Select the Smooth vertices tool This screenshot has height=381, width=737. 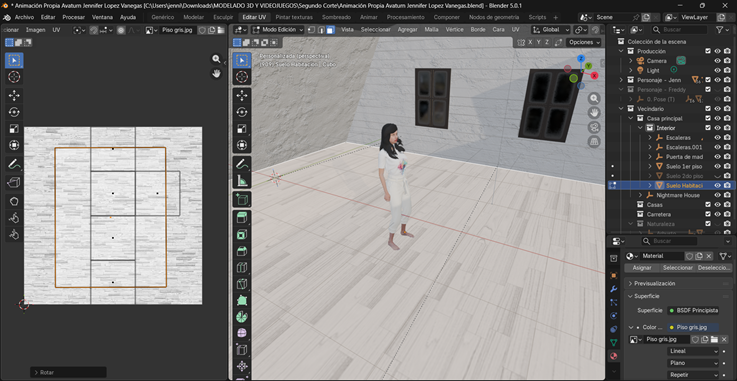[x=242, y=333]
